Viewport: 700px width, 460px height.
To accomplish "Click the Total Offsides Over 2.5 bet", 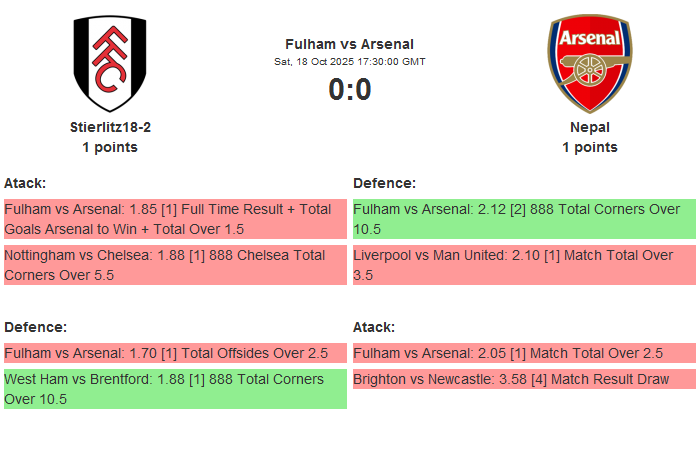I will (175, 353).
